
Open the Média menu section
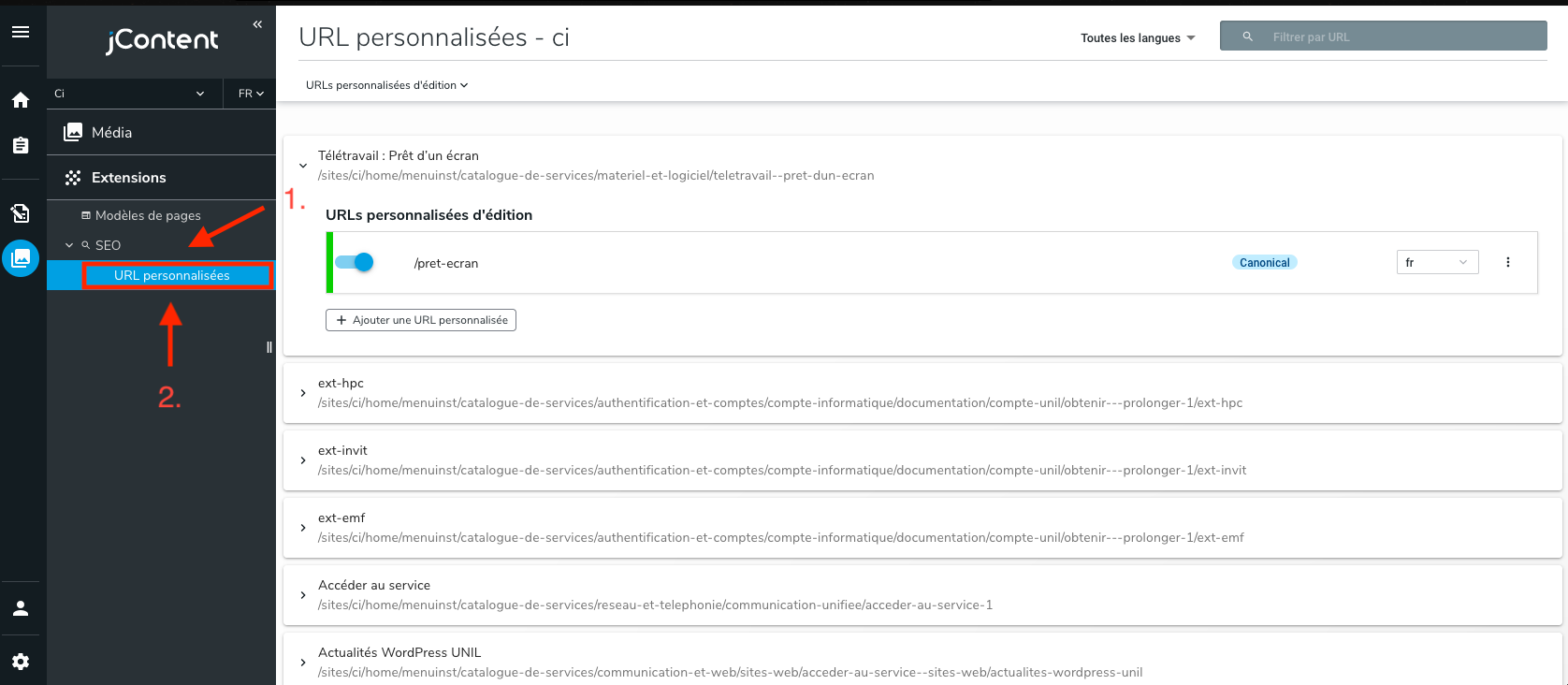111,133
